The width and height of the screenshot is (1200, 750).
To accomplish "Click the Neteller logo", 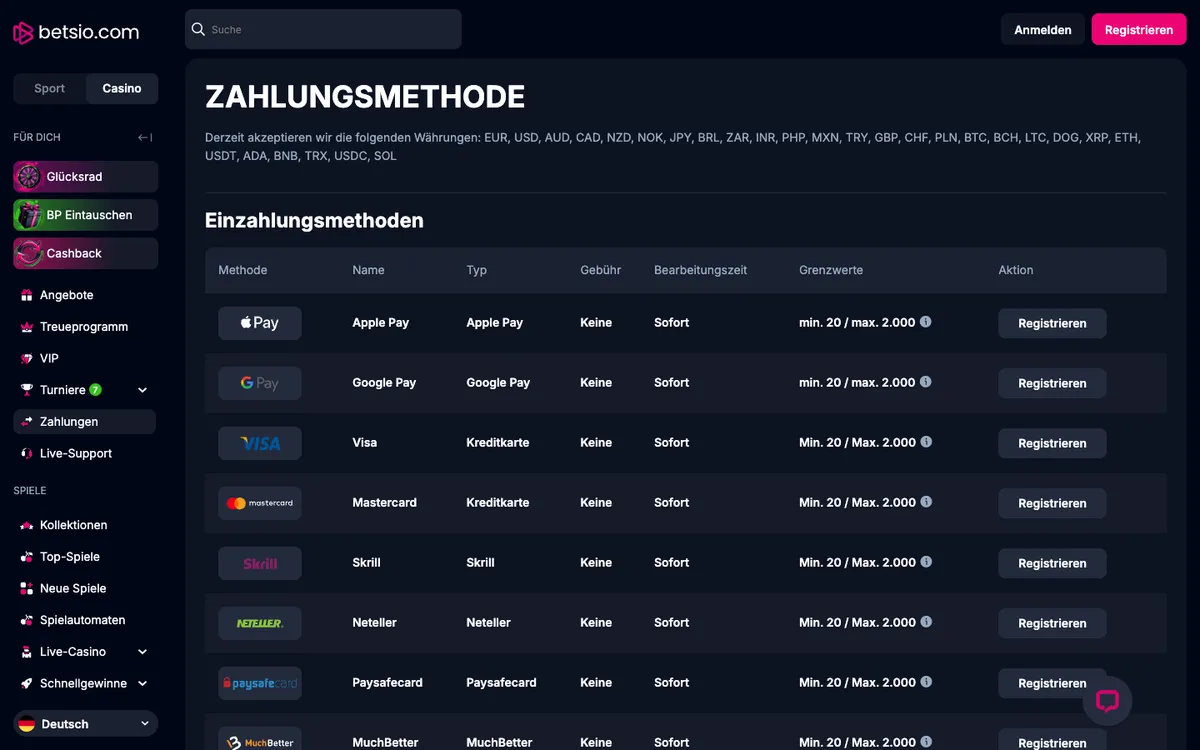I will 260,623.
